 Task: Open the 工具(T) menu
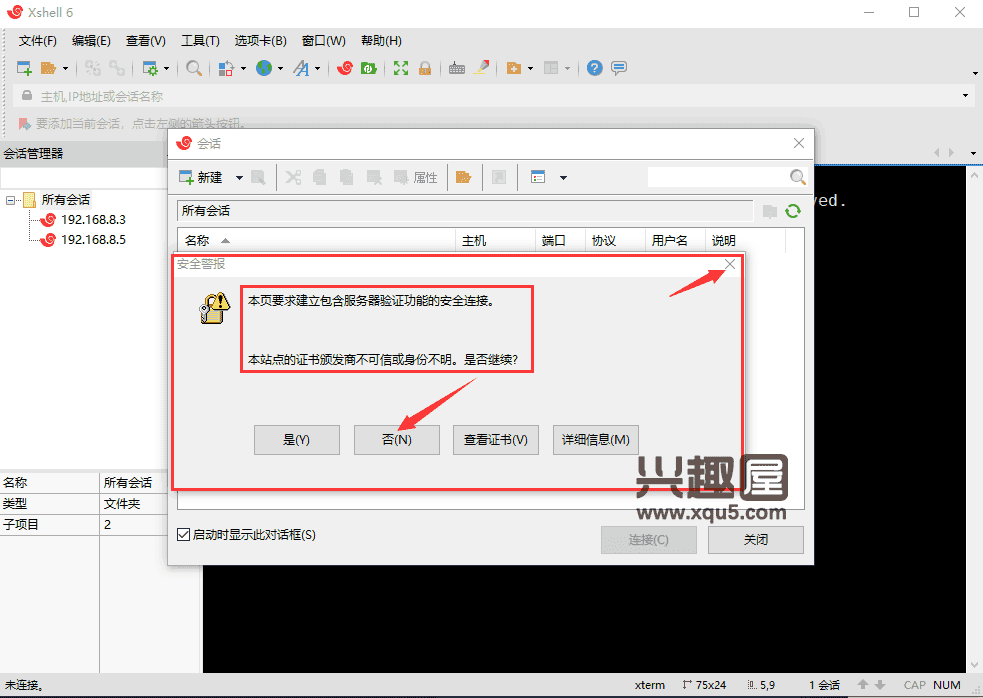[x=200, y=41]
